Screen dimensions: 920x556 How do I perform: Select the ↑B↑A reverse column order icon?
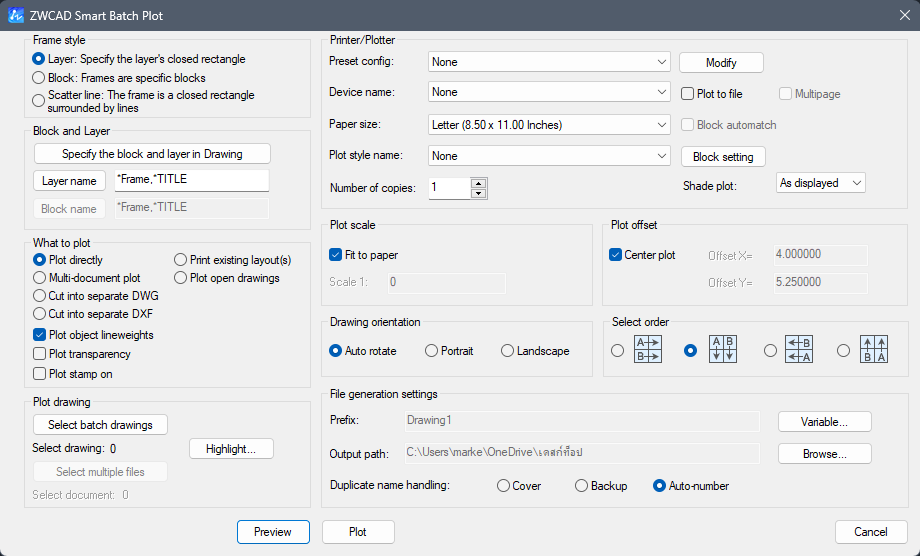[x=874, y=350]
